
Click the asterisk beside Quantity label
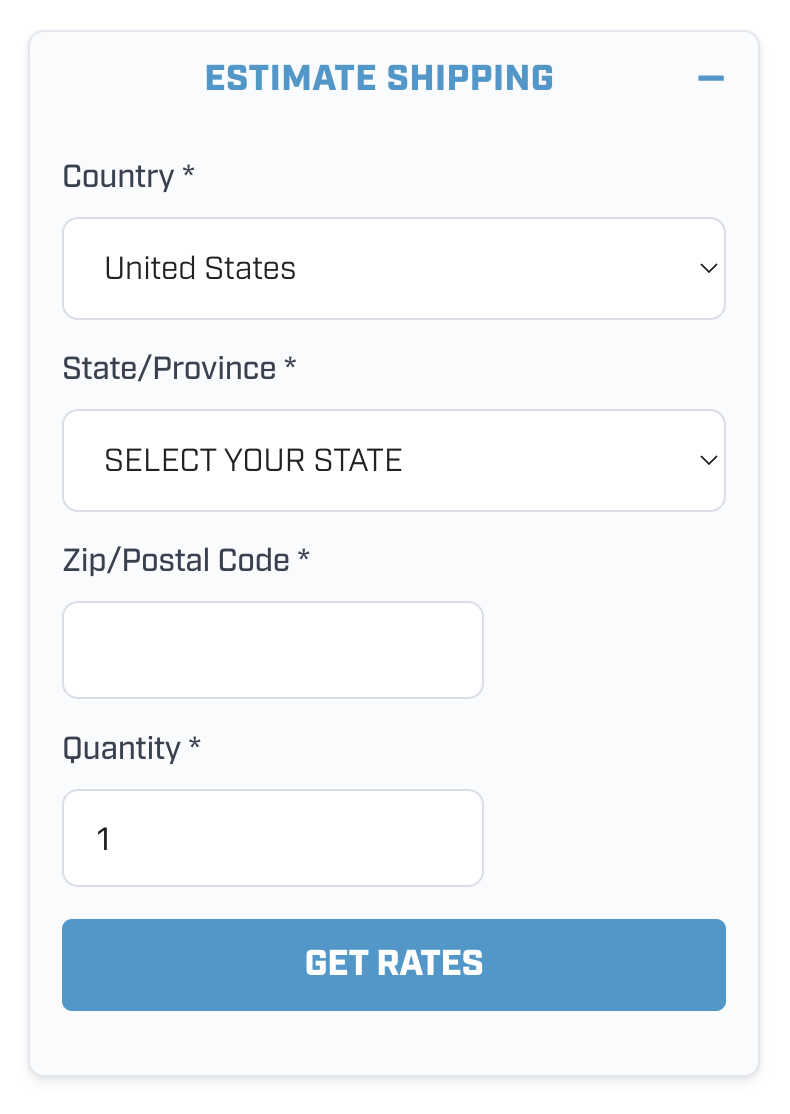(195, 745)
